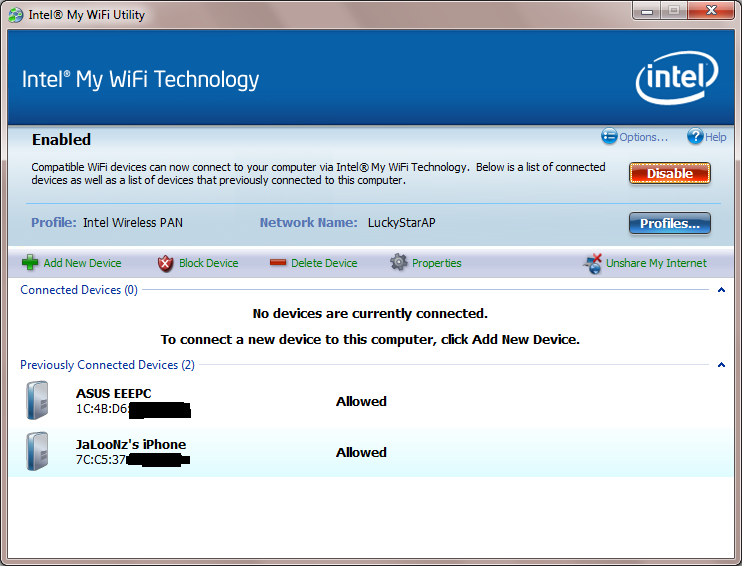Click the blue question mark Help icon
This screenshot has height=566, width=742.
[695, 136]
